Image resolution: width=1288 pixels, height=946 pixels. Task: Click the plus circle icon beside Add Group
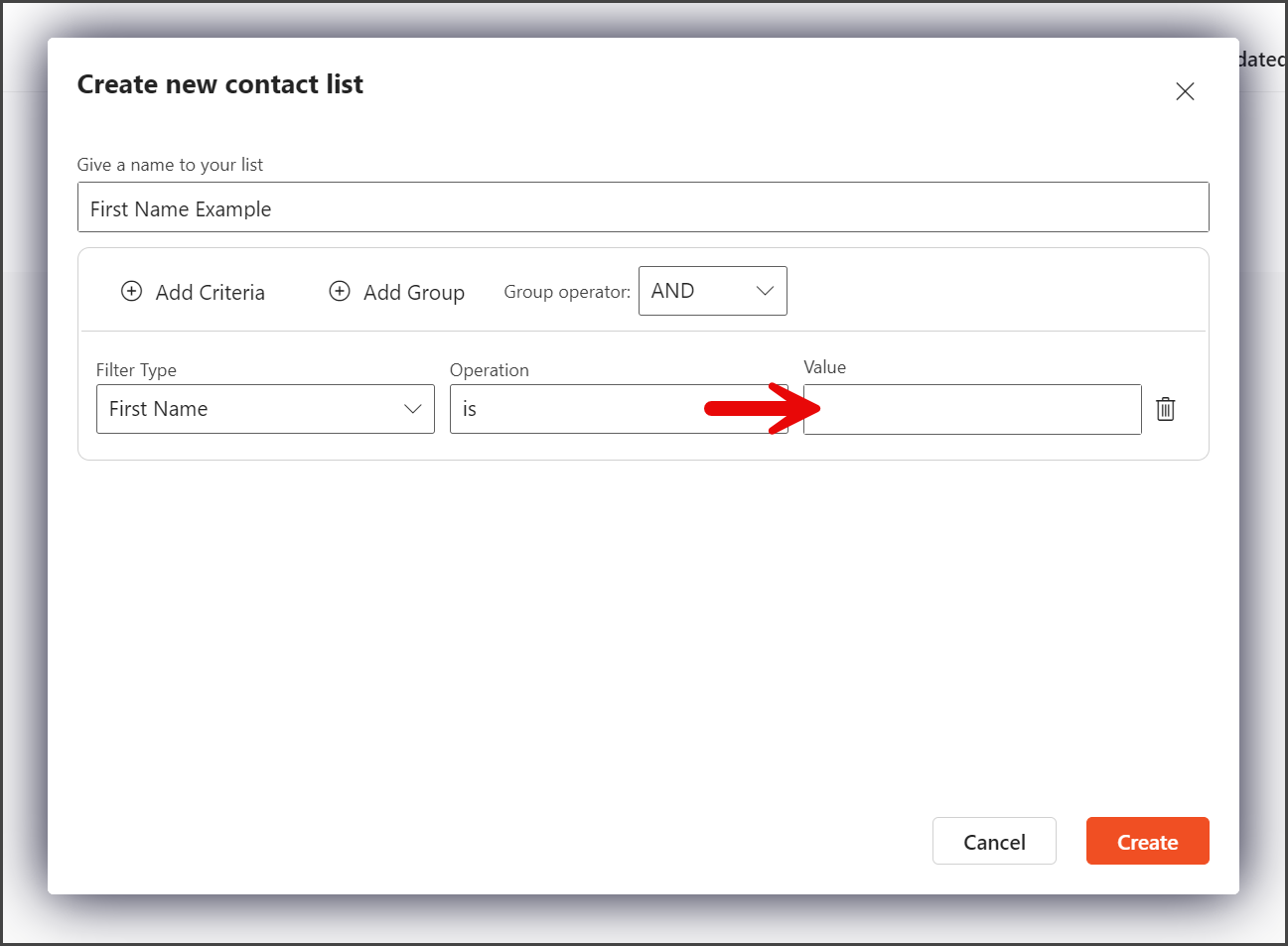tap(340, 291)
